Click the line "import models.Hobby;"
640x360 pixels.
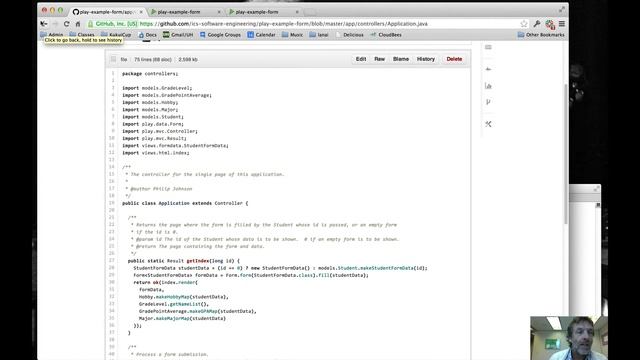point(150,102)
